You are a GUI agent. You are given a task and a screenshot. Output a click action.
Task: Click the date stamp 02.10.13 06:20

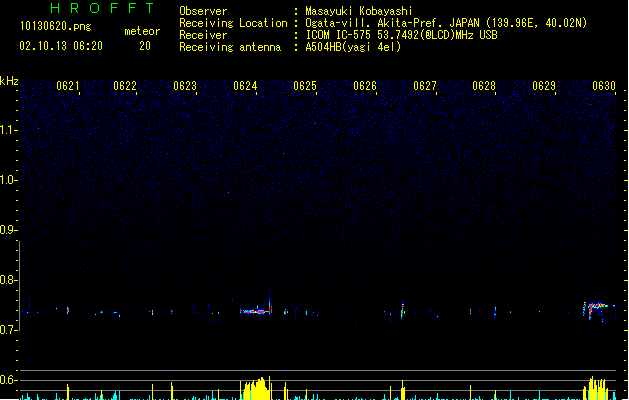click(x=61, y=46)
